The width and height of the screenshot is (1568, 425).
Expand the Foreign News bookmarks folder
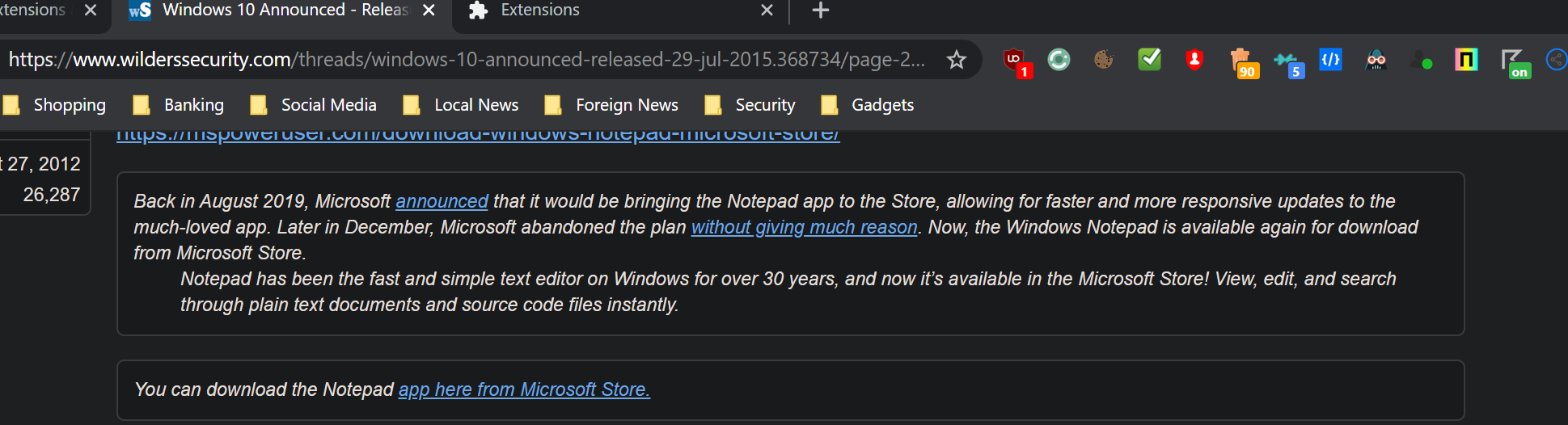611,105
